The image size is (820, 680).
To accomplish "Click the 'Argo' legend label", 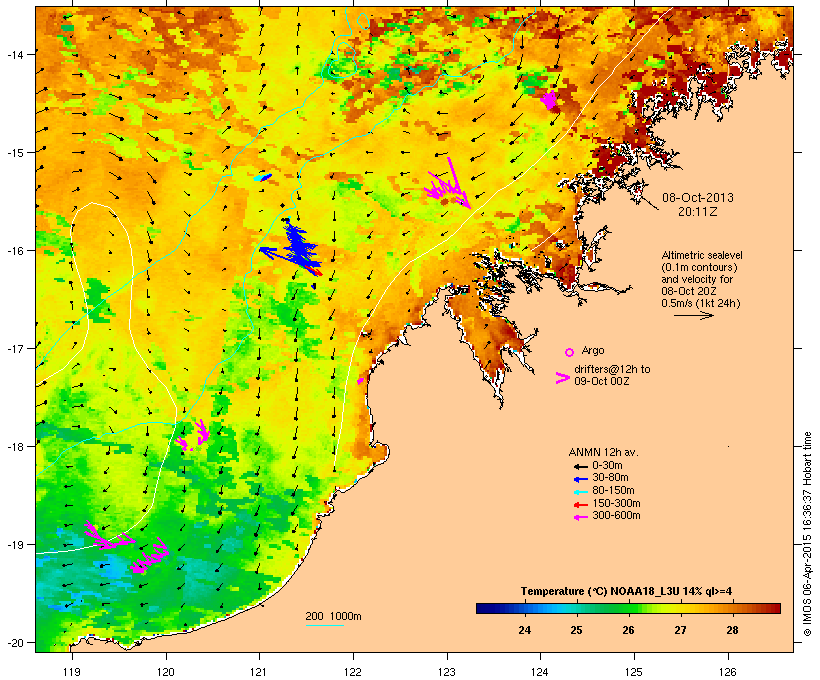I will [x=593, y=350].
